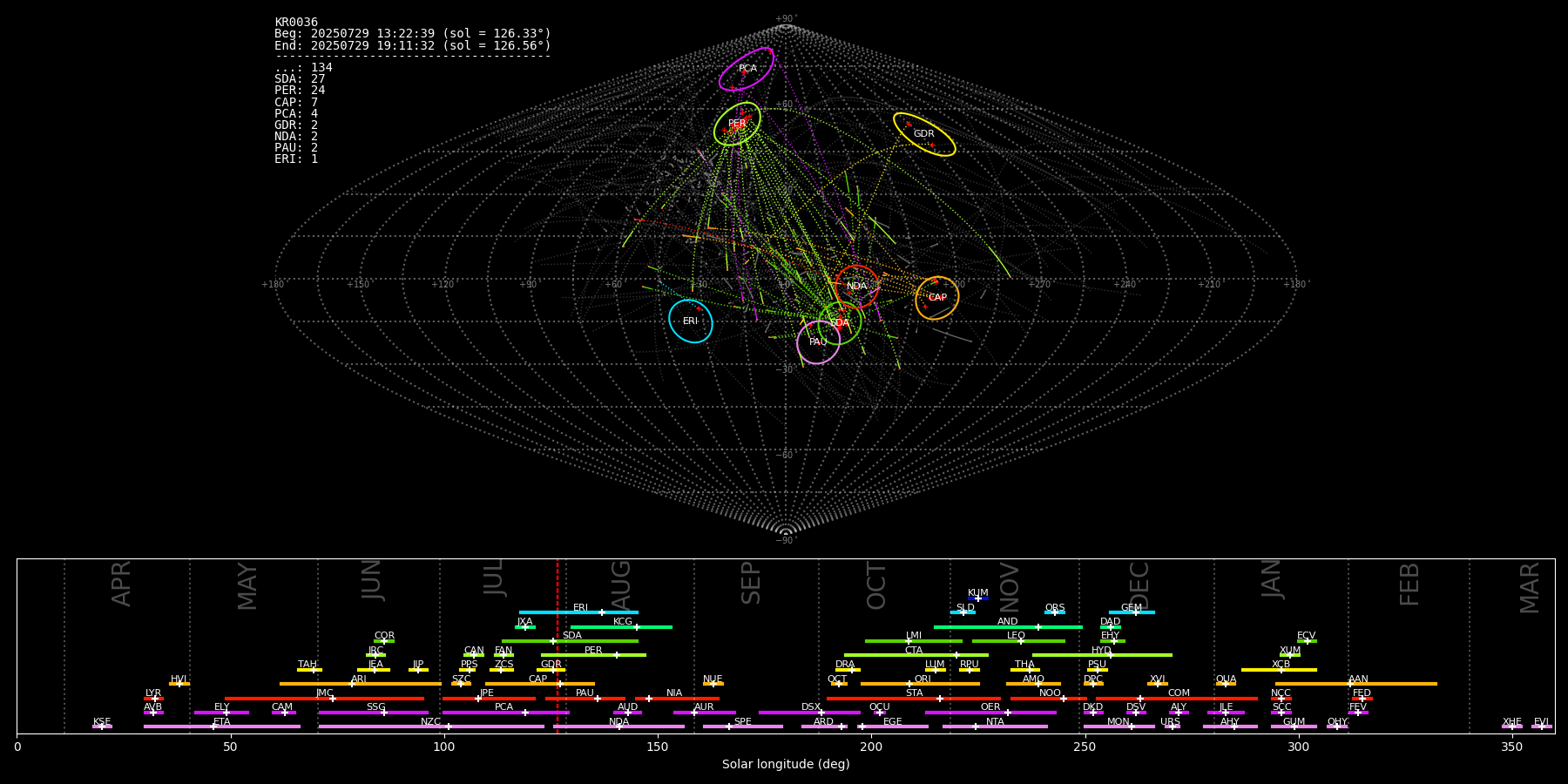The height and width of the screenshot is (784, 1568).
Task: Click the 150 tick on solar longitude axis
Action: point(658,747)
